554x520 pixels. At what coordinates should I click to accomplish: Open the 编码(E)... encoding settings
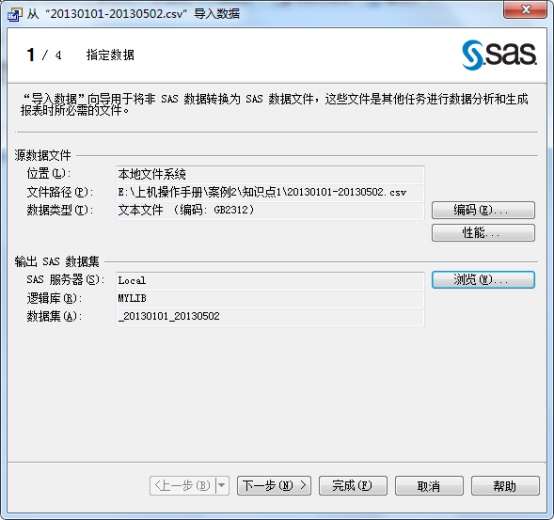pyautogui.click(x=483, y=210)
